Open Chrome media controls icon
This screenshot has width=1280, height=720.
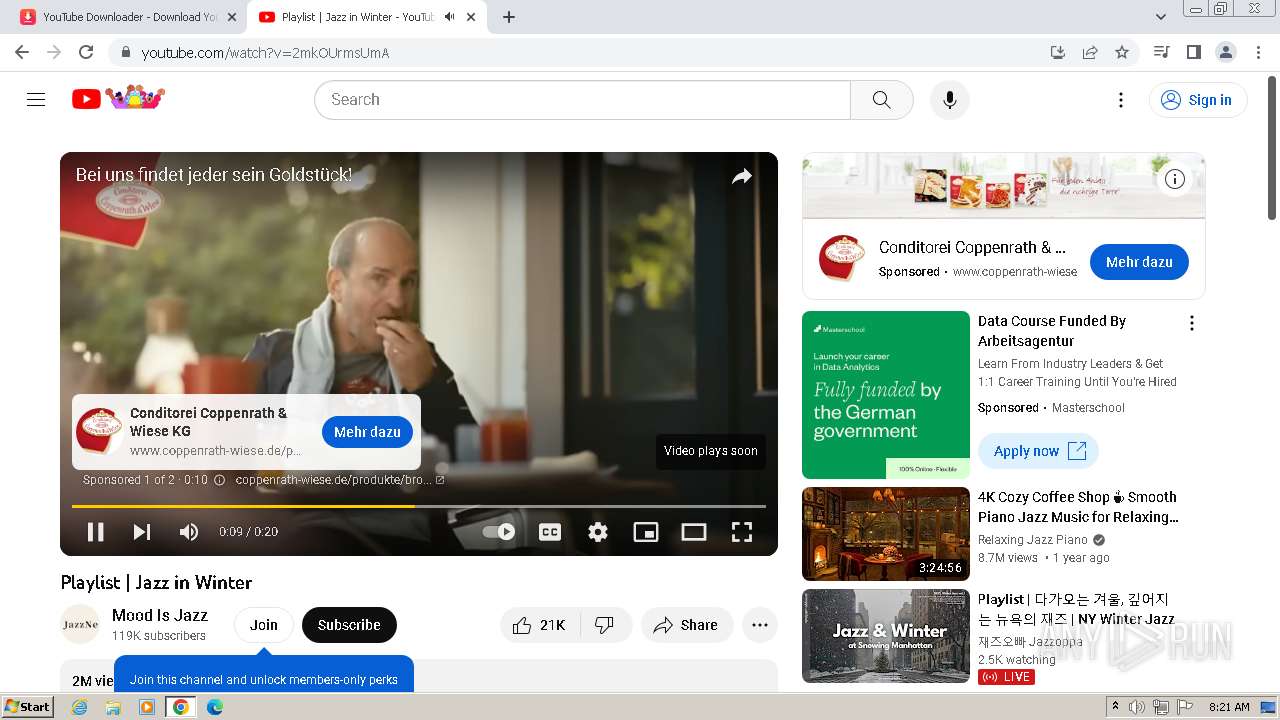point(1161,52)
